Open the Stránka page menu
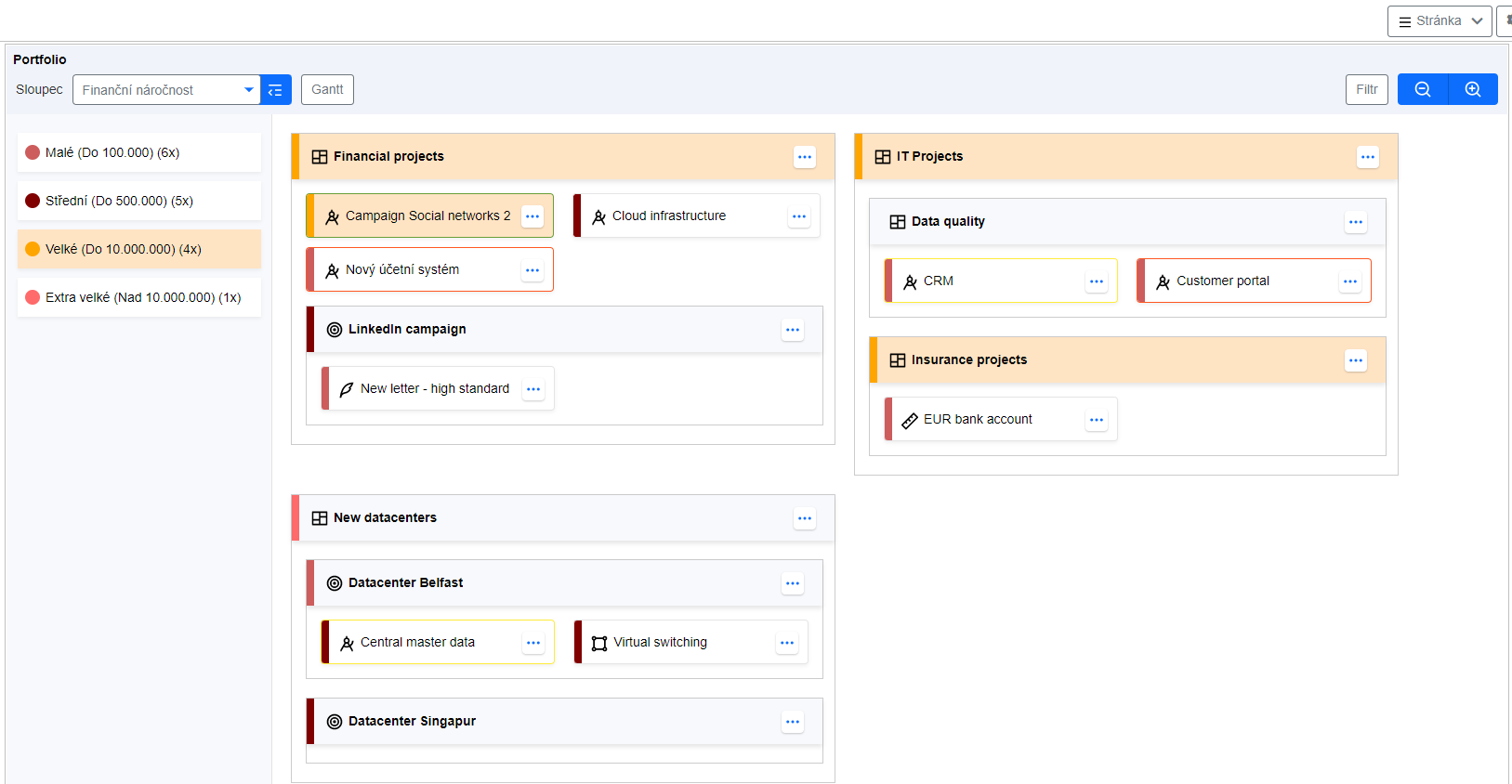Screen dimensions: 1512x784 click(1440, 21)
